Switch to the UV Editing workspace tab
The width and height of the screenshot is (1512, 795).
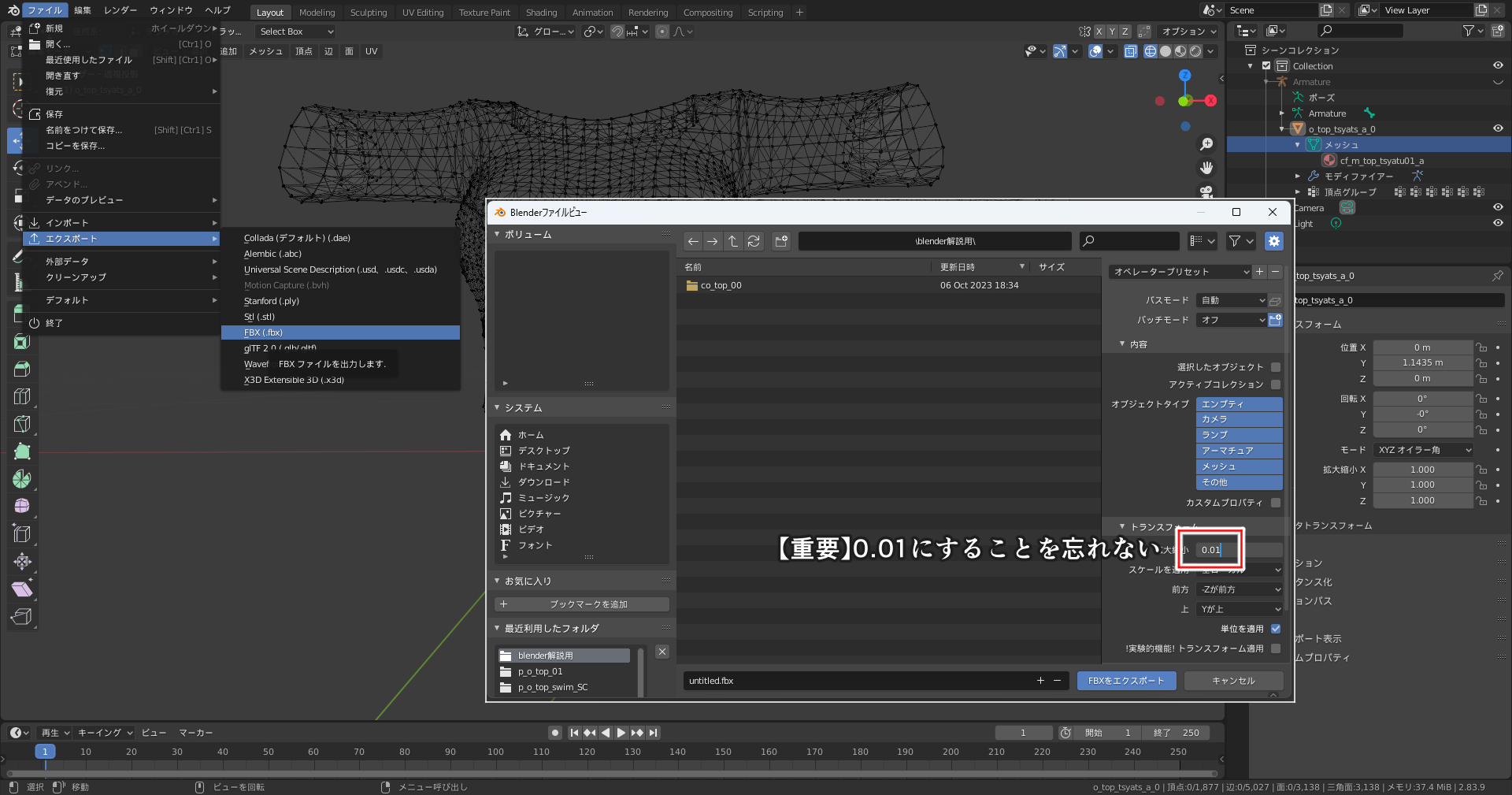(x=423, y=13)
